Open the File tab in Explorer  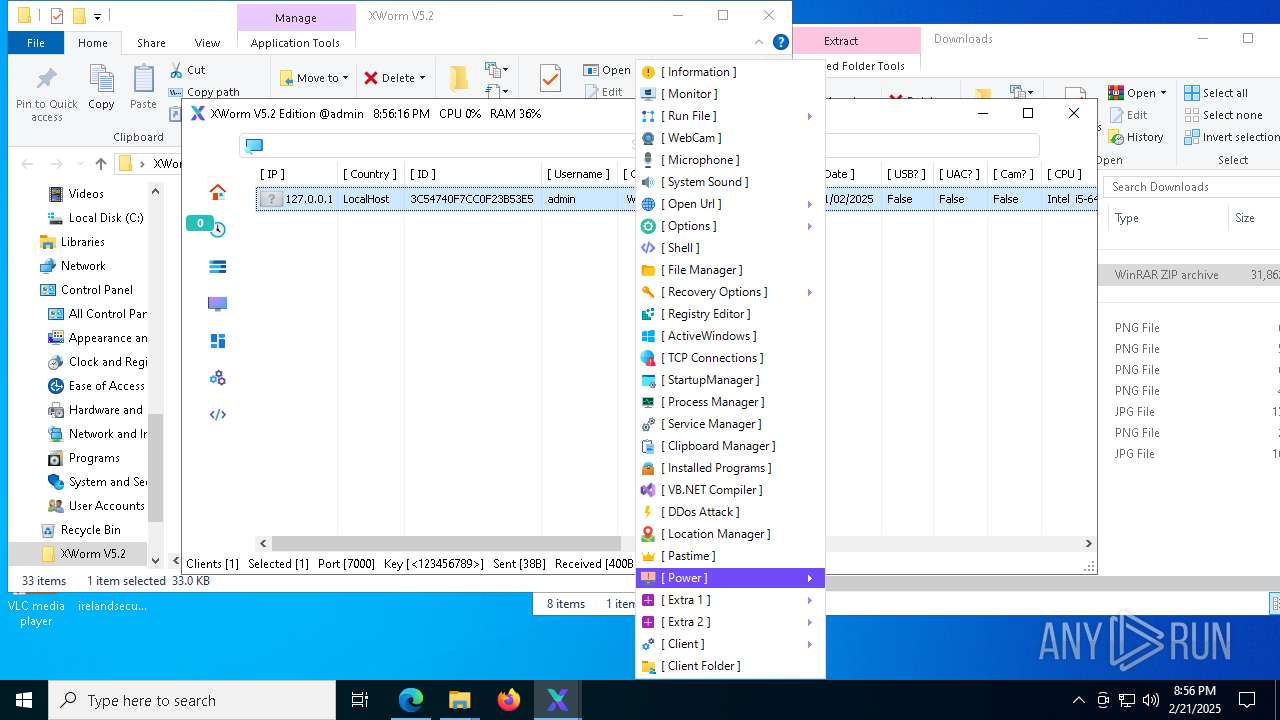coord(36,43)
